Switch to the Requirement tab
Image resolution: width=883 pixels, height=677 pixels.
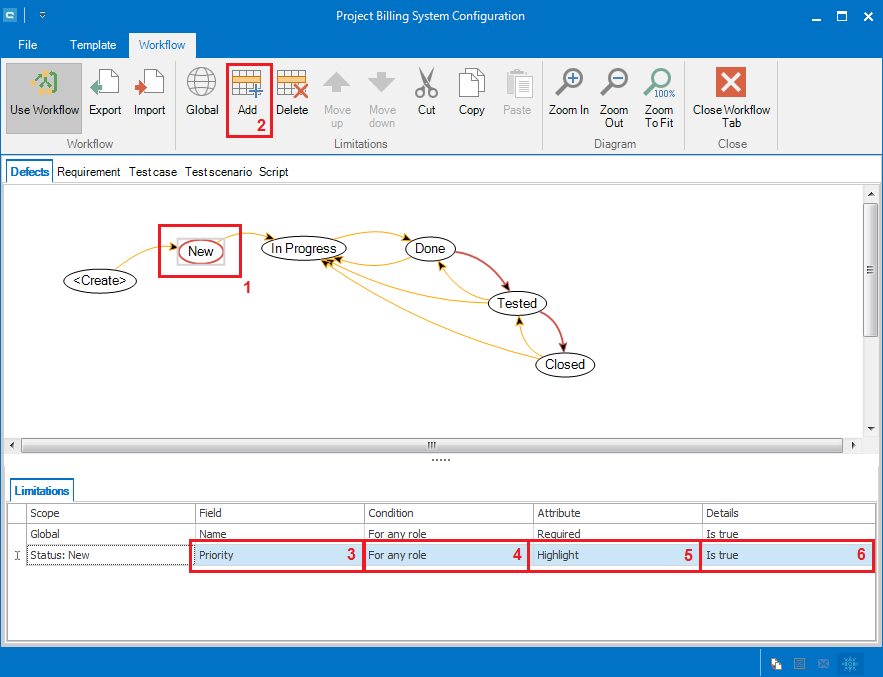click(x=89, y=172)
